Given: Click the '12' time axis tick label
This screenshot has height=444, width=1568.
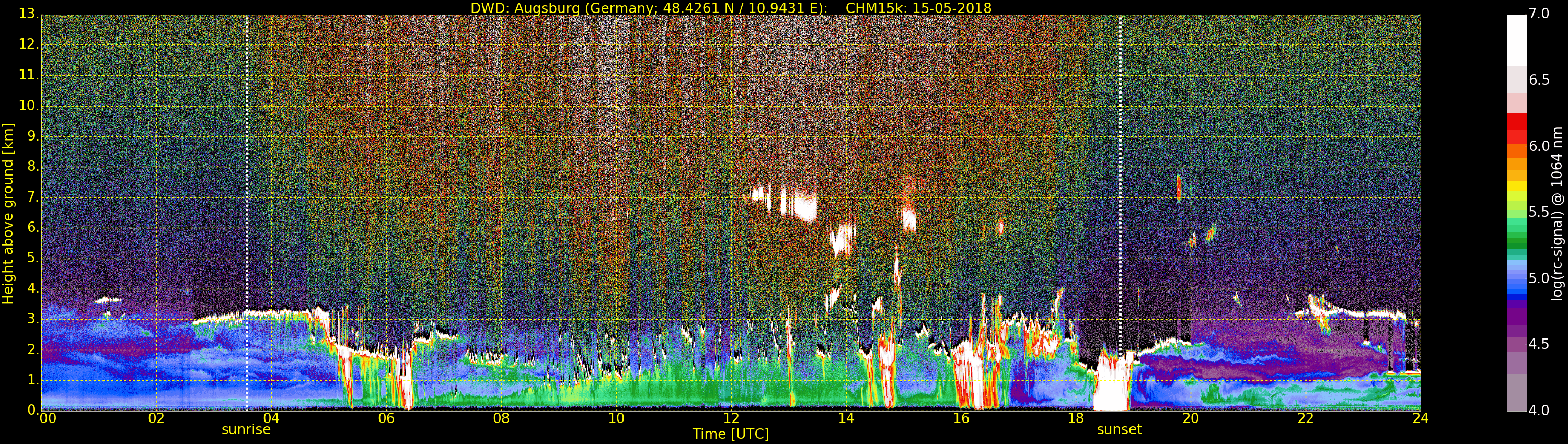Looking at the screenshot, I should point(731,418).
